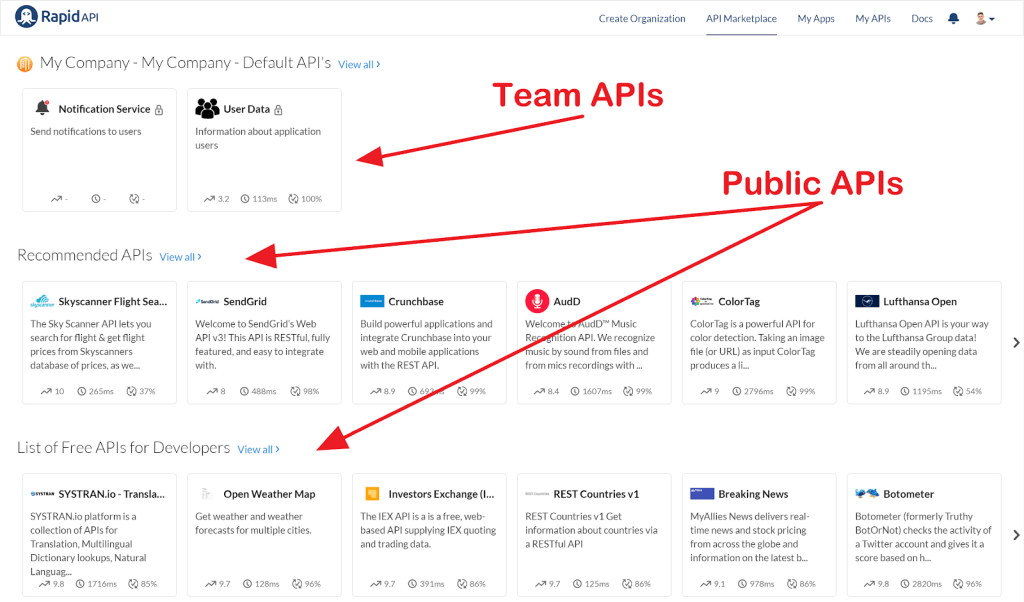Click the REST Countries v1 logo icon
Image resolution: width=1024 pixels, height=602 pixels.
click(537, 494)
